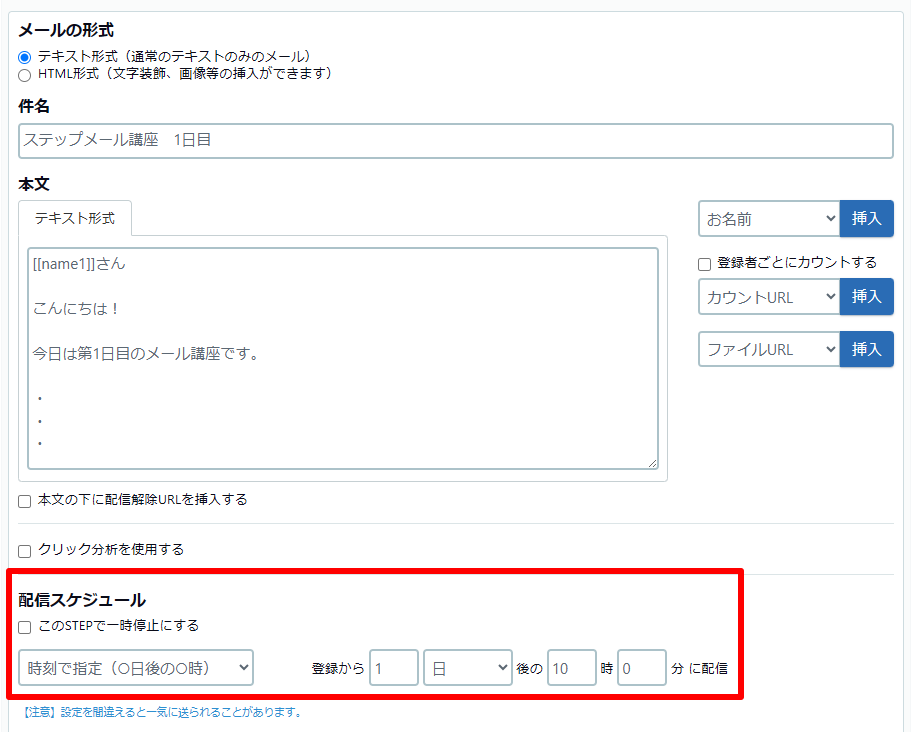Check このSTEPで一時停止にする checkbox
The height and width of the screenshot is (732, 914).
click(x=24, y=627)
